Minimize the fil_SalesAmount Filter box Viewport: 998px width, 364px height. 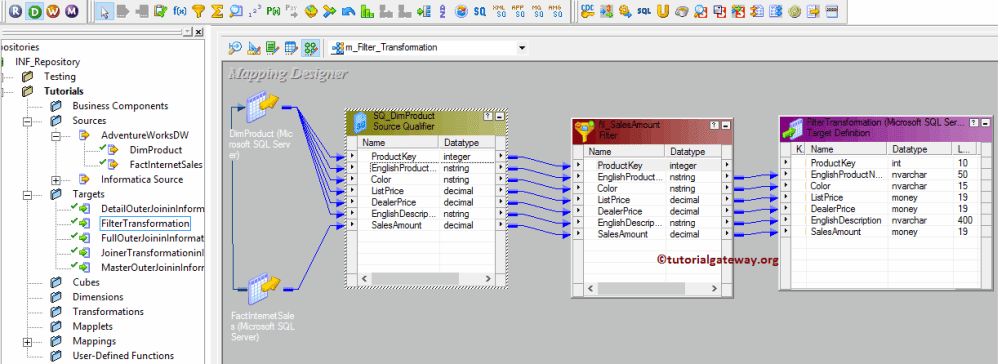tap(726, 125)
